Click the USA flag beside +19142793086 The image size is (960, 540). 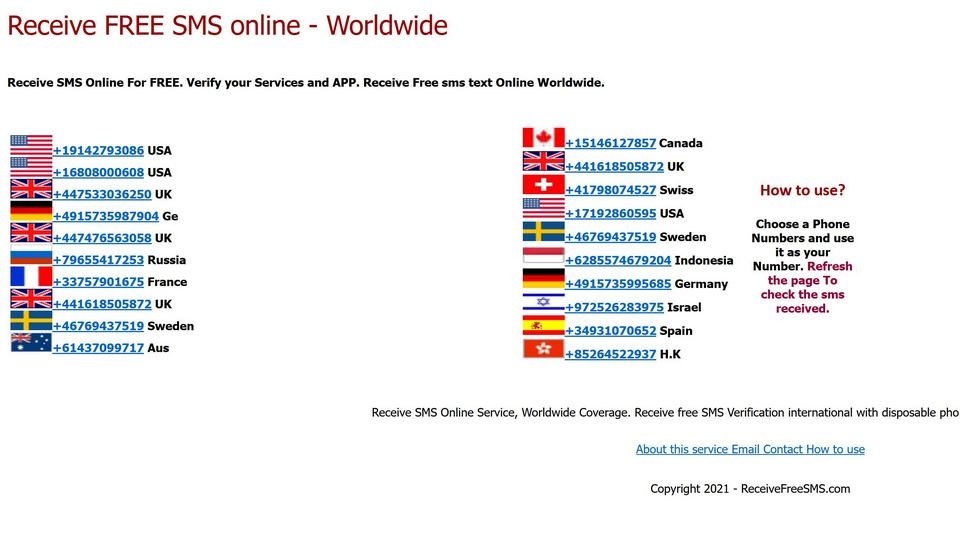[31, 146]
